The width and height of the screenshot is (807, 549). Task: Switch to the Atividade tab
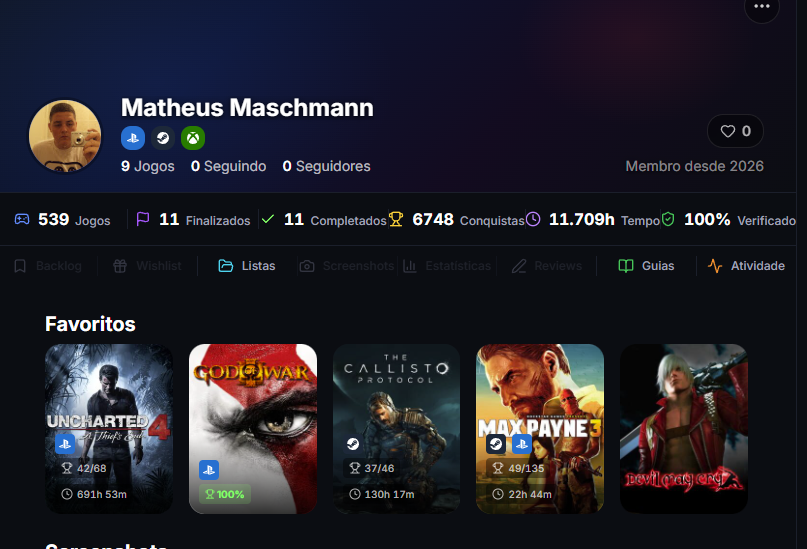click(746, 266)
